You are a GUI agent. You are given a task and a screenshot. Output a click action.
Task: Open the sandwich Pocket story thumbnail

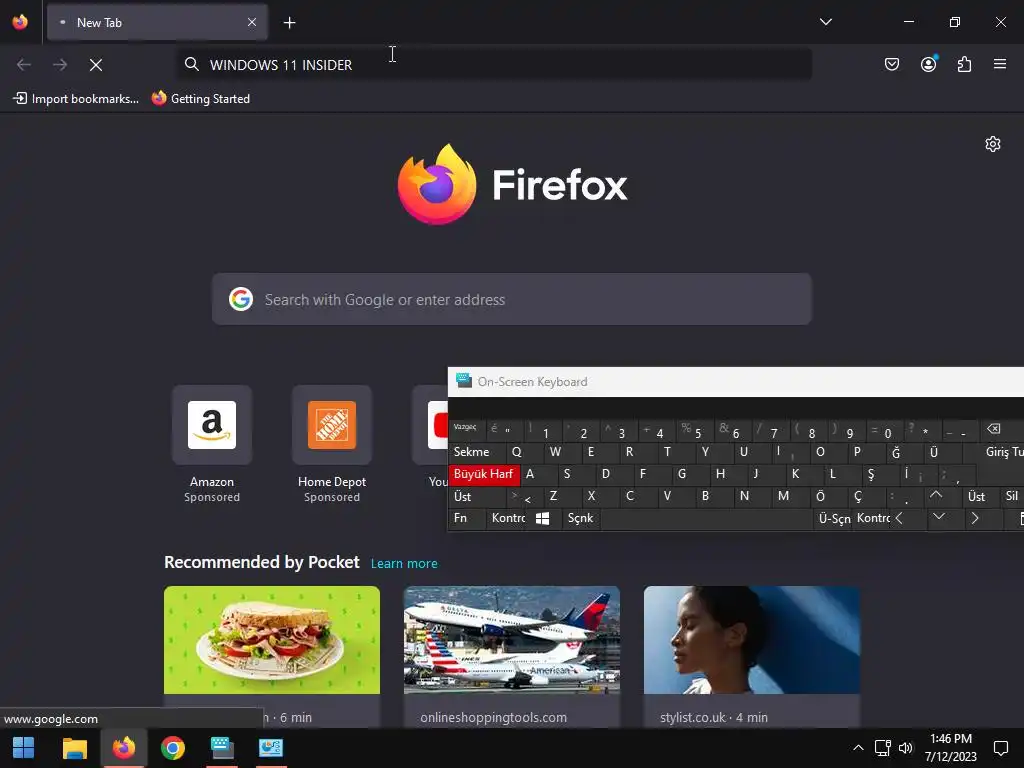point(272,640)
